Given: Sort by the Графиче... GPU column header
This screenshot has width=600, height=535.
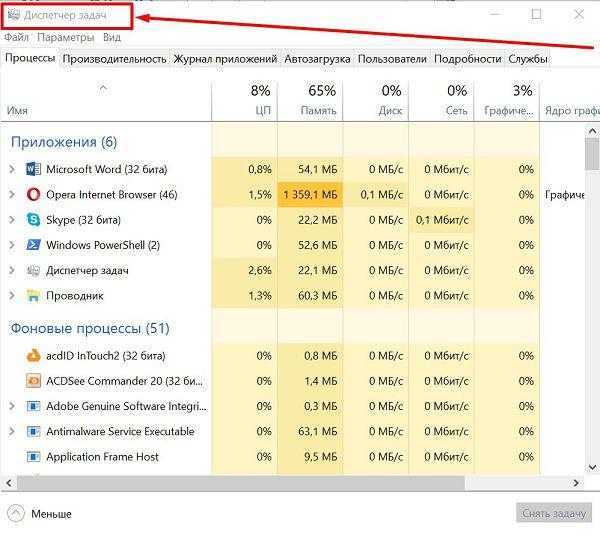Looking at the screenshot, I should point(507,101).
